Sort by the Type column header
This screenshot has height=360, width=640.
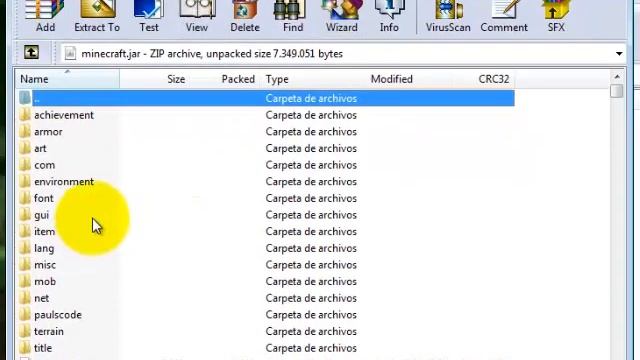pos(314,79)
